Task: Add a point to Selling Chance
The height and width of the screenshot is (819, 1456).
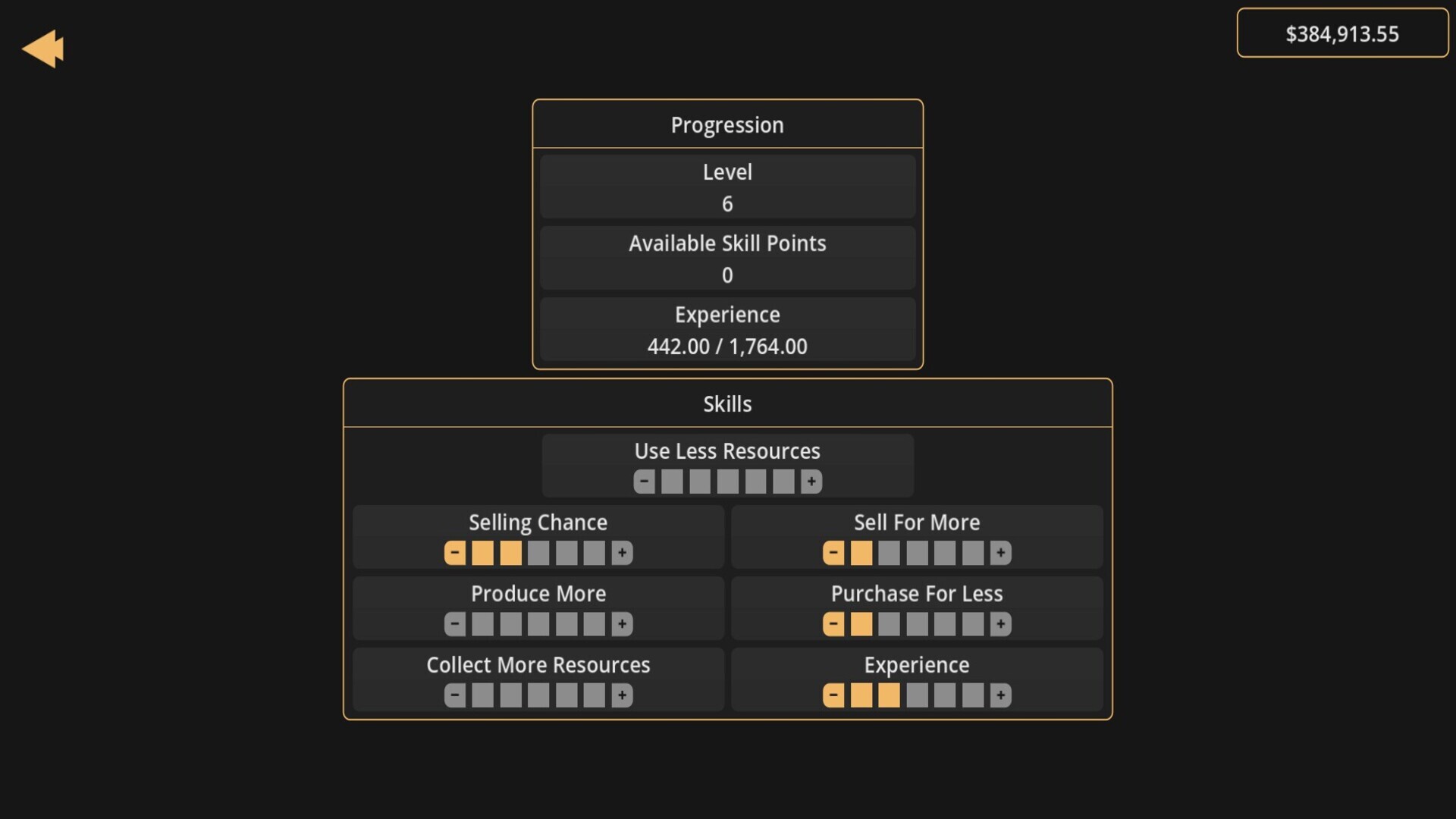Action: click(622, 553)
